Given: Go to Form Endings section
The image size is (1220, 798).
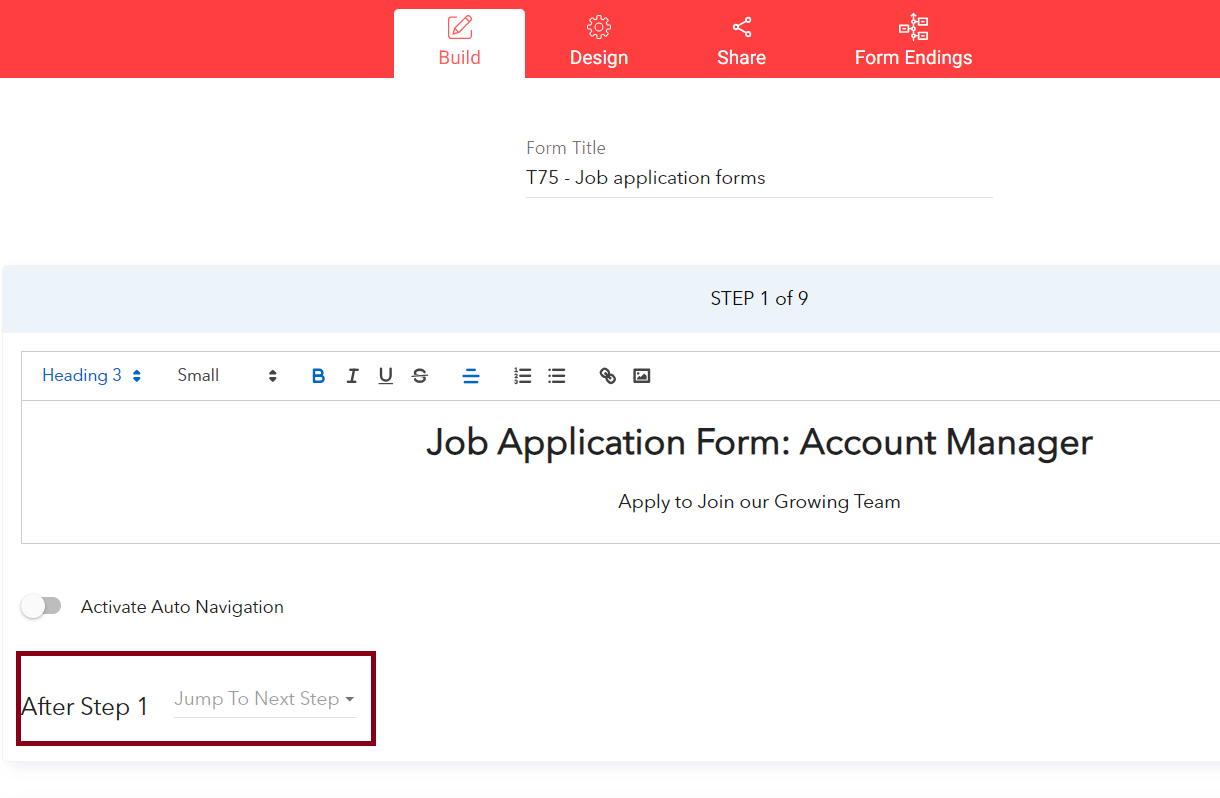Looking at the screenshot, I should (x=913, y=40).
